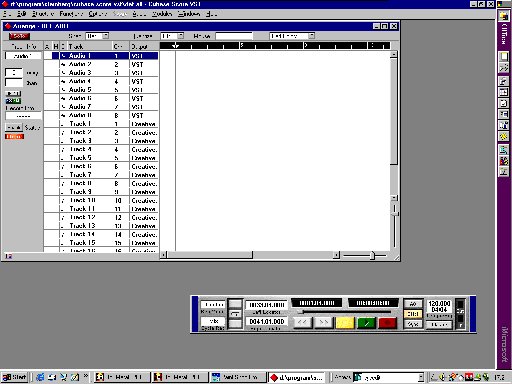Select the Track 5 MIDI track row
Image resolution: width=512 pixels, height=384 pixels.
coord(101,158)
